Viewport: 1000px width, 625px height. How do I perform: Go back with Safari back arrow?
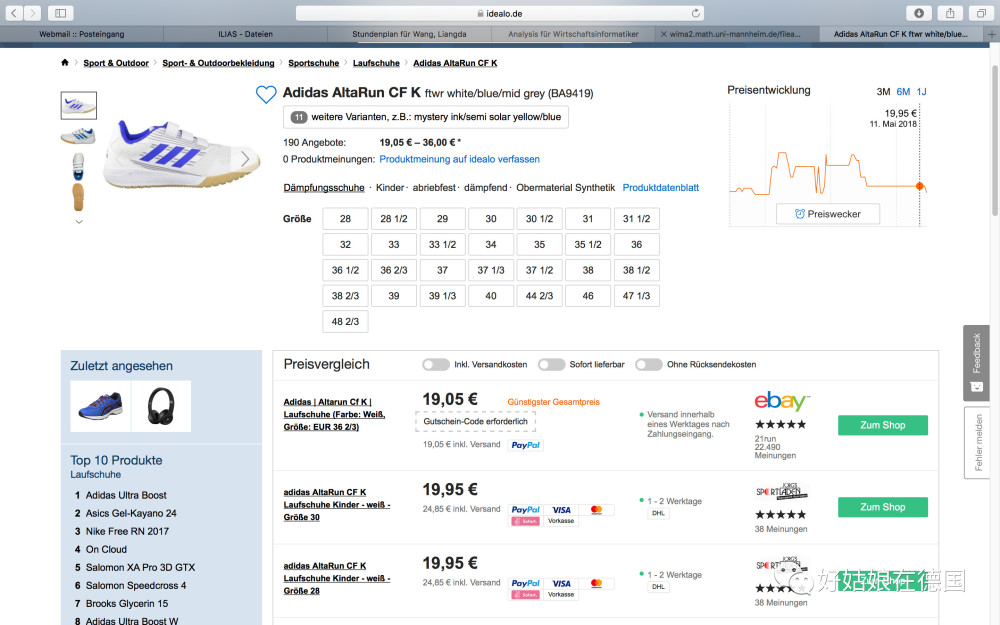tap(14, 13)
